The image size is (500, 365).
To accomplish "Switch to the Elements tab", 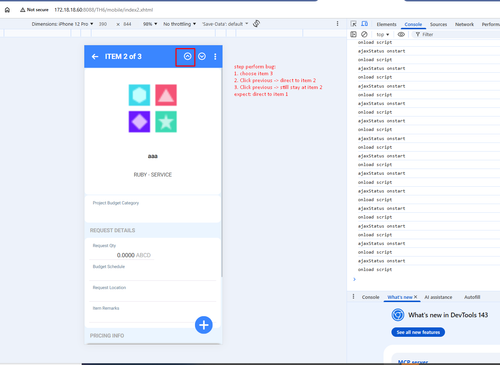I will coord(386,24).
